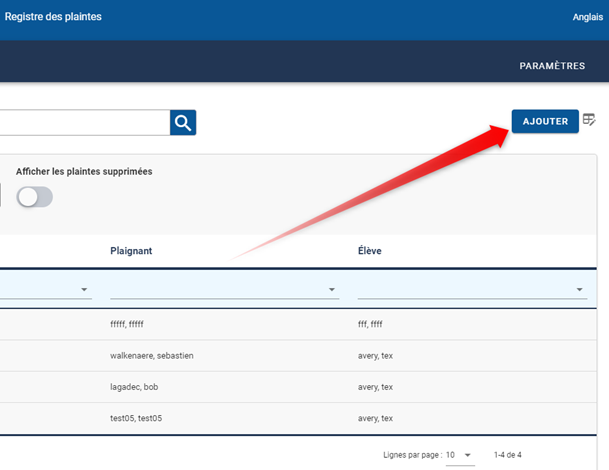Click the fff, fff student cell
The width and height of the screenshot is (609, 470).
point(371,325)
